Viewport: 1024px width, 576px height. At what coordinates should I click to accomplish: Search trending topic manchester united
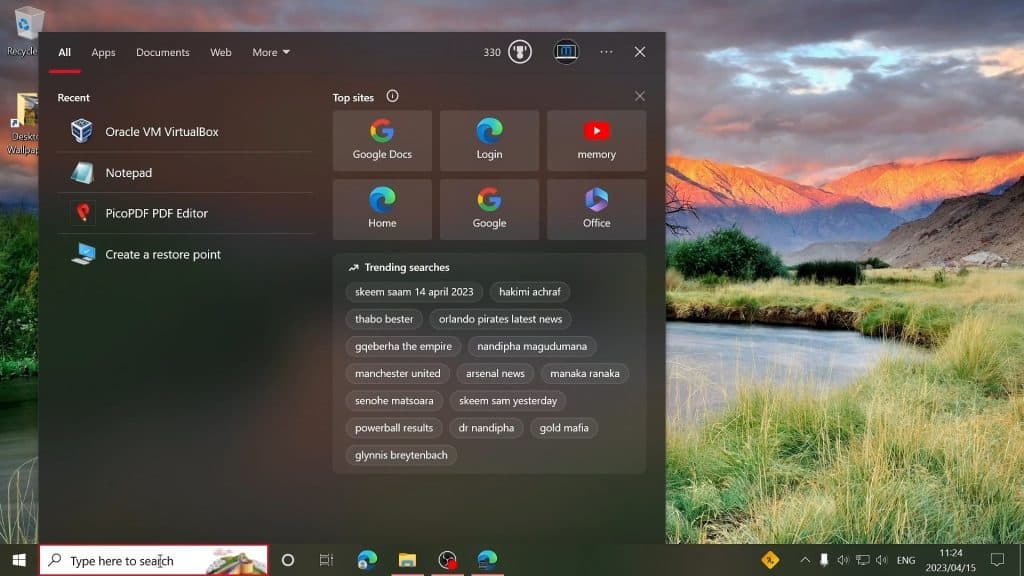(x=397, y=373)
